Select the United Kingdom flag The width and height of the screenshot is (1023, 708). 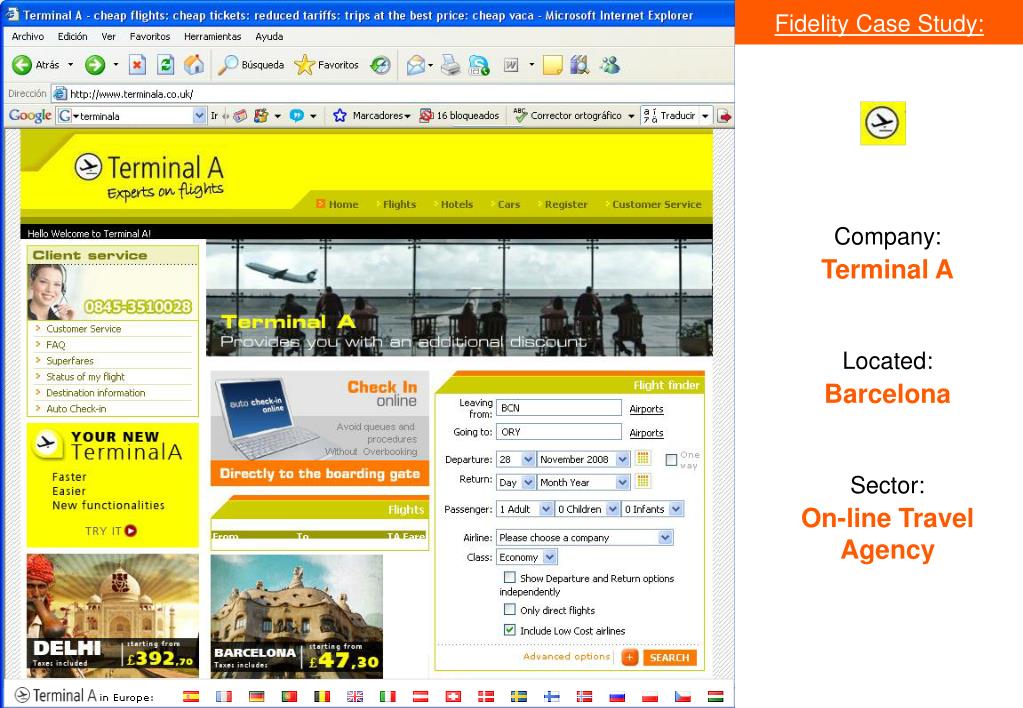click(x=355, y=696)
